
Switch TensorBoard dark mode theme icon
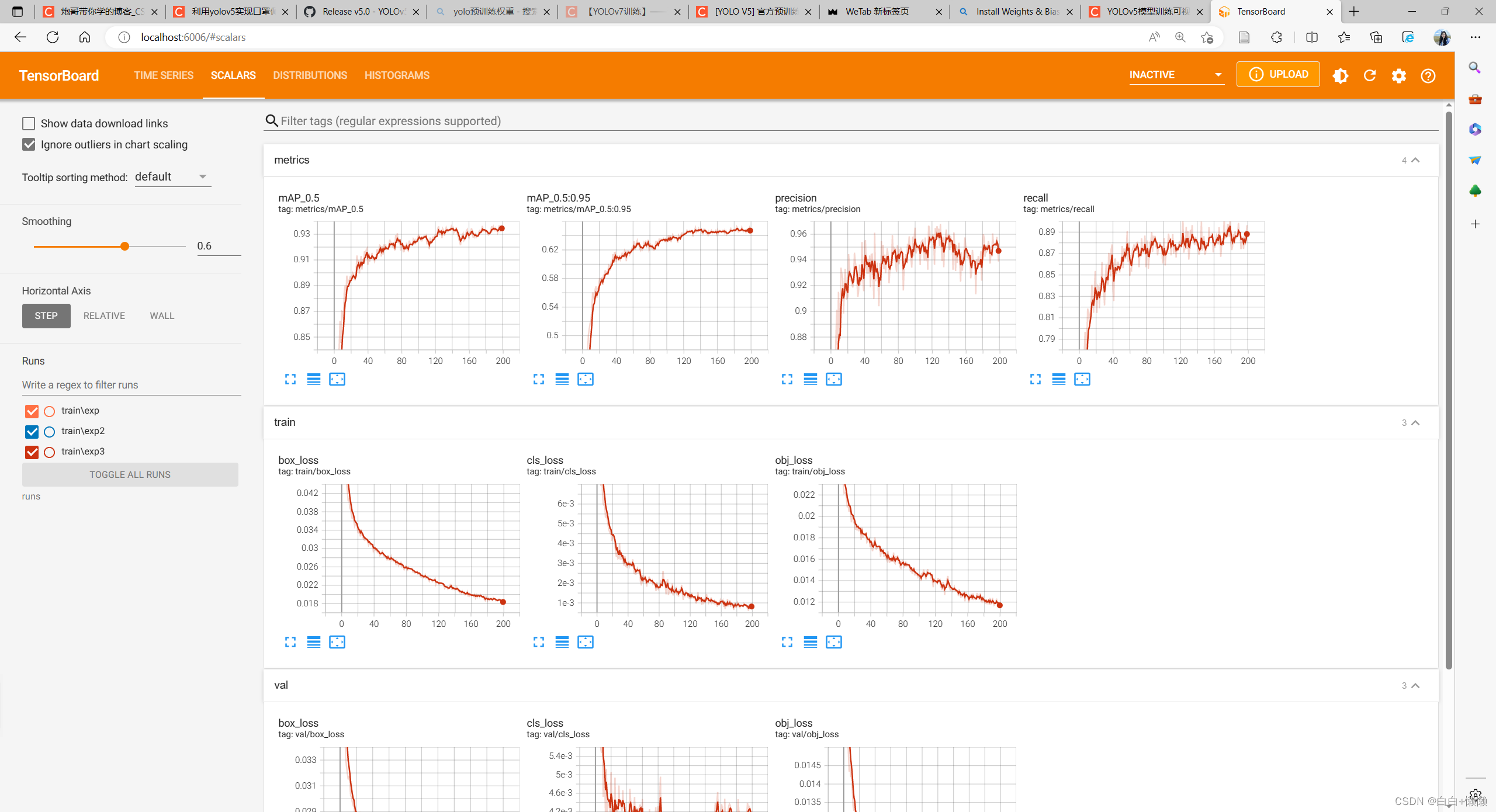[x=1341, y=75]
